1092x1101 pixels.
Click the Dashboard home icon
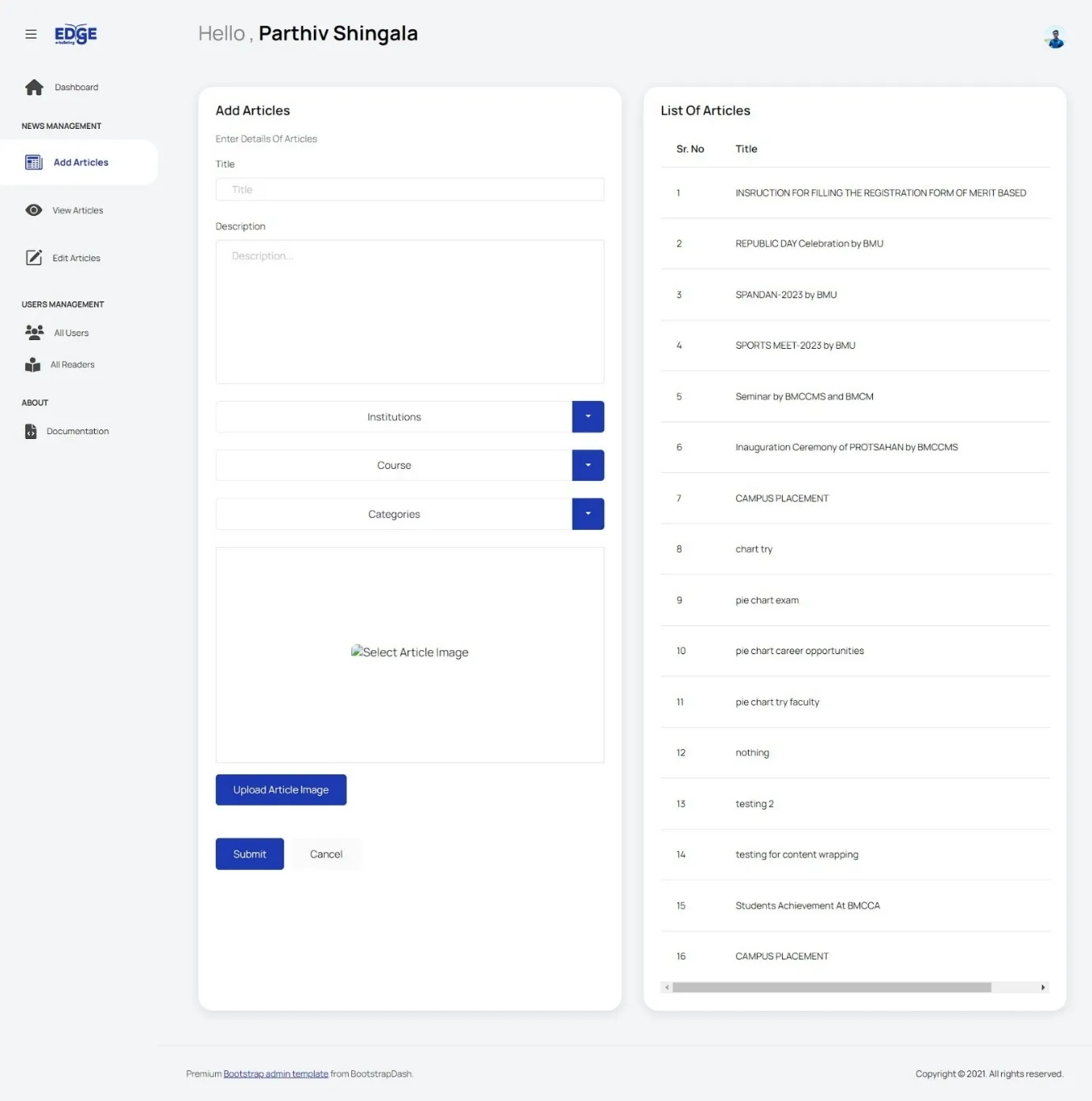[x=34, y=87]
